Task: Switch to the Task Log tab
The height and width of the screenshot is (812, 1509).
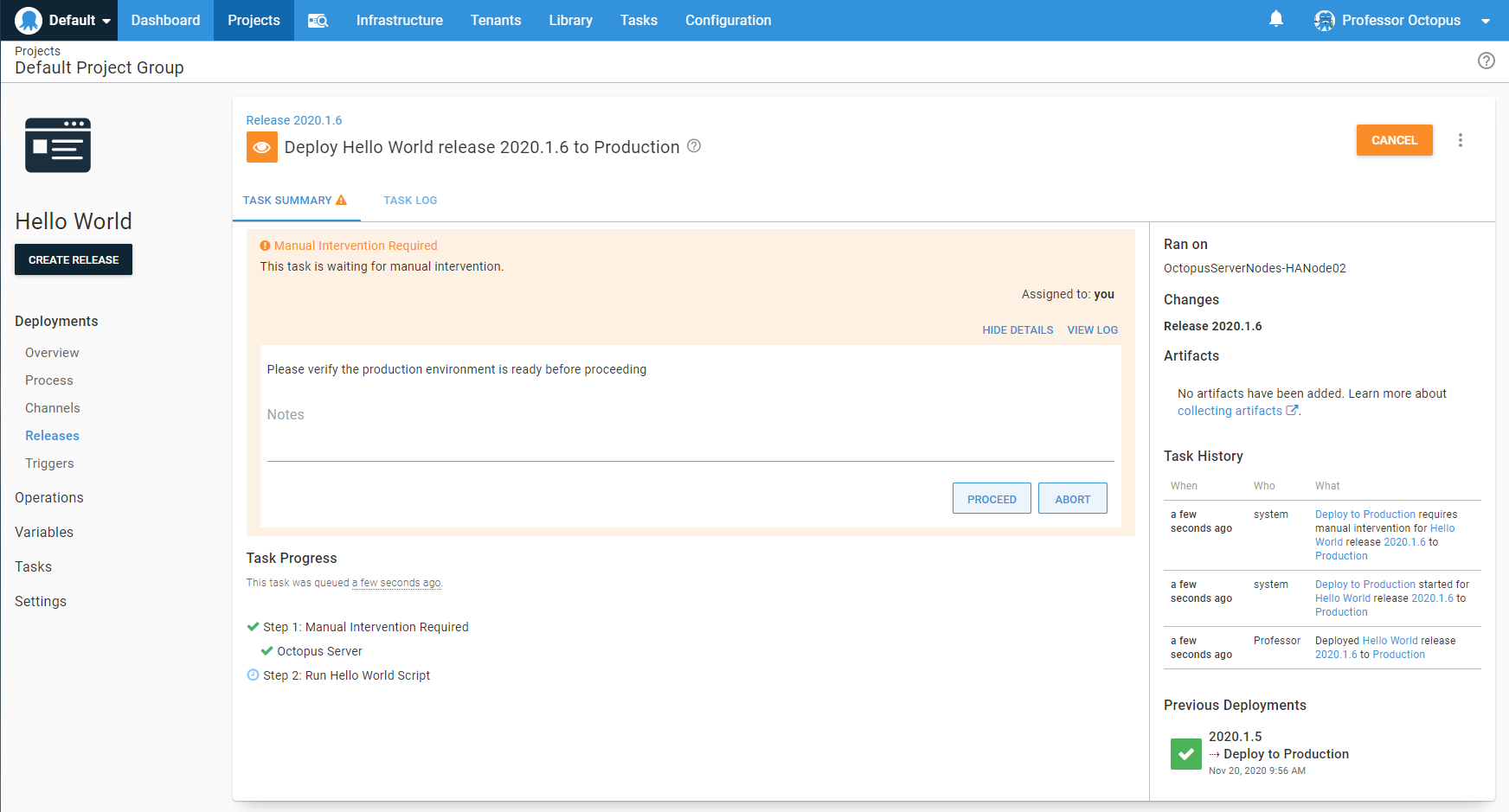Action: coord(410,200)
